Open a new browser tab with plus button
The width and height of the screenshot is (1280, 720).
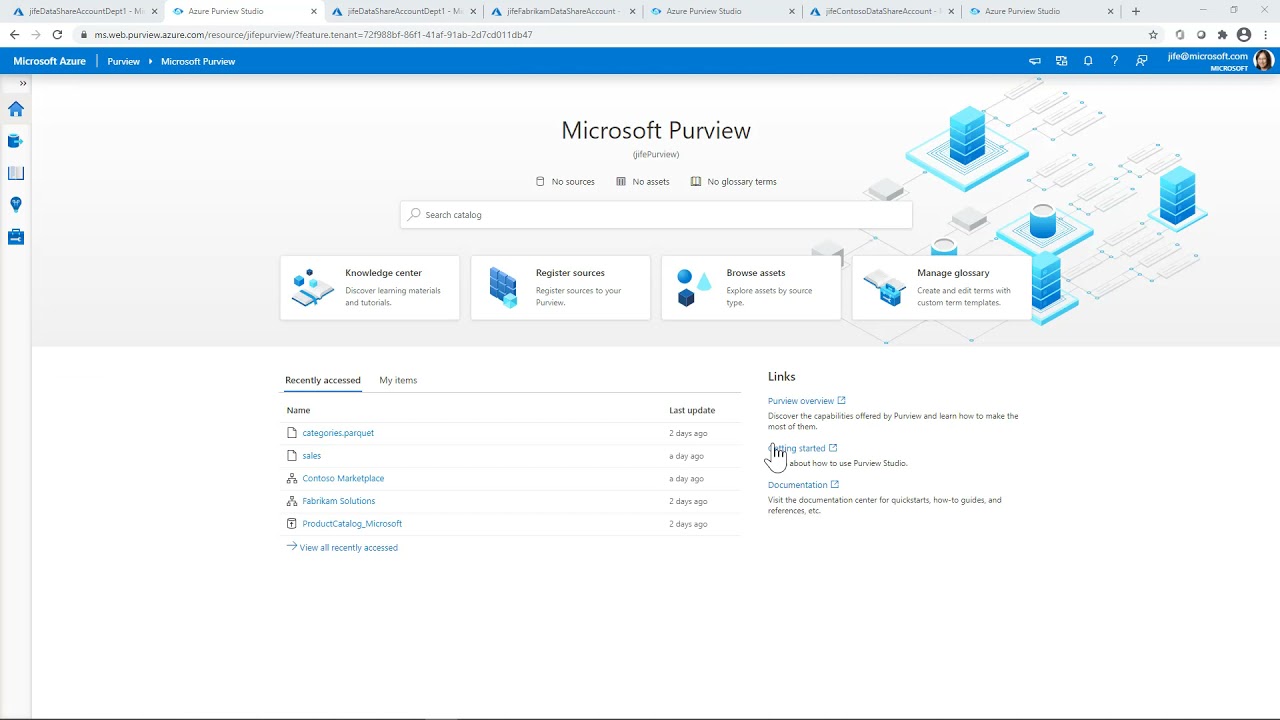click(x=1135, y=11)
